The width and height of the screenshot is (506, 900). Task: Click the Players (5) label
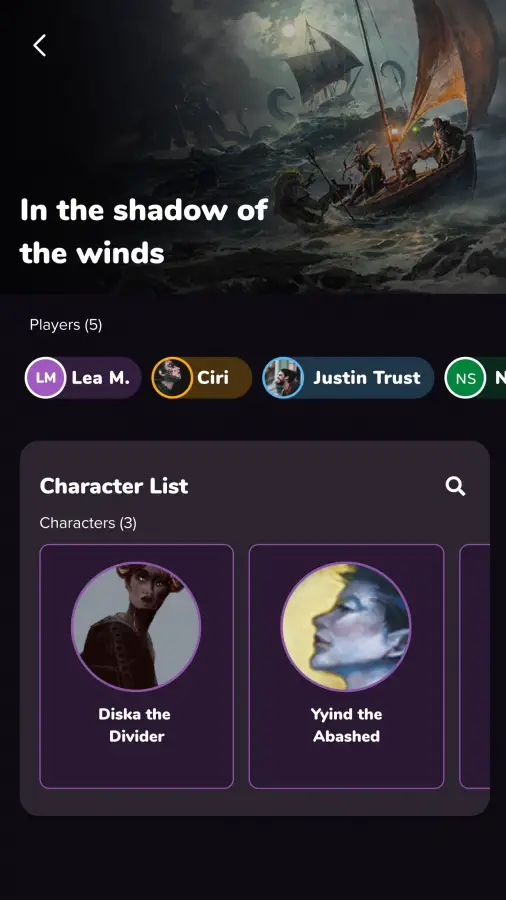[66, 325]
